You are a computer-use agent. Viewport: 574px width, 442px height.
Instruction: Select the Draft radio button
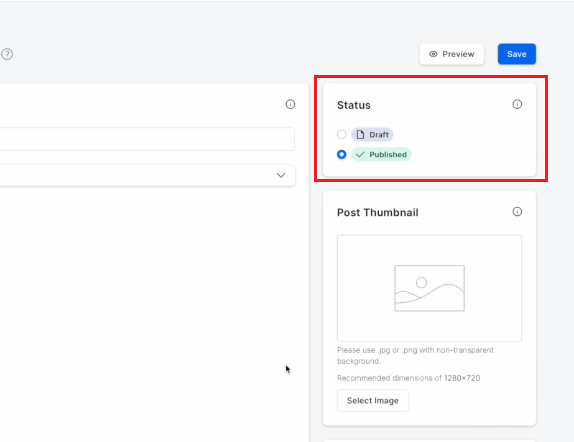coord(342,135)
